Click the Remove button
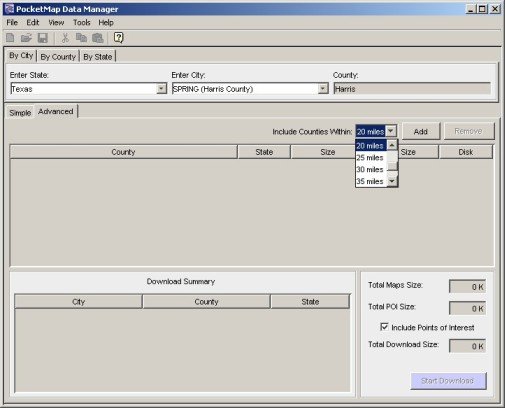Viewport: 505px width, 408px height. (x=468, y=131)
